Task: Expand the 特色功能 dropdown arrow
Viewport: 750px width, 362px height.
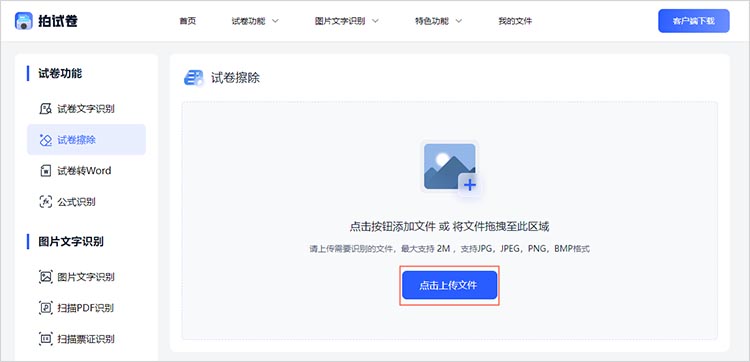Action: (458, 21)
